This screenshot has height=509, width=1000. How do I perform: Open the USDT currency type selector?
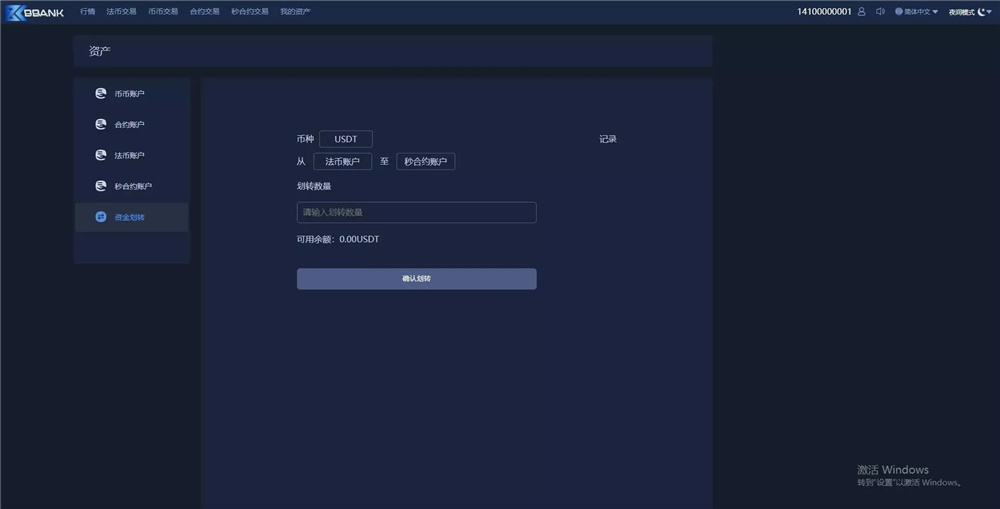(345, 139)
